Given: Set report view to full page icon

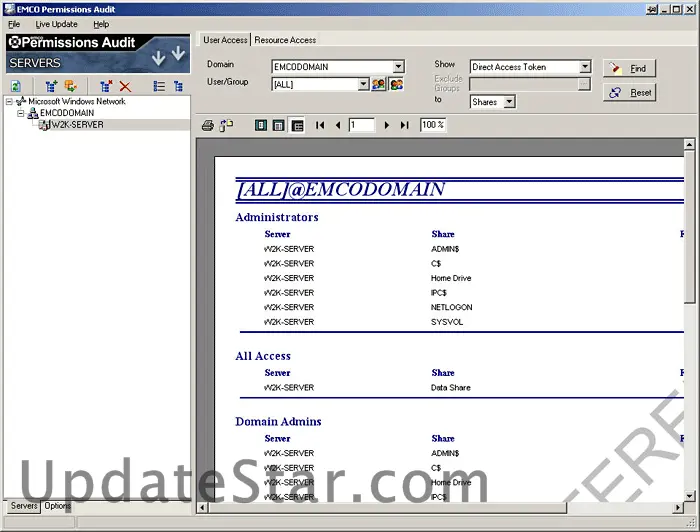Looking at the screenshot, I should point(261,125).
